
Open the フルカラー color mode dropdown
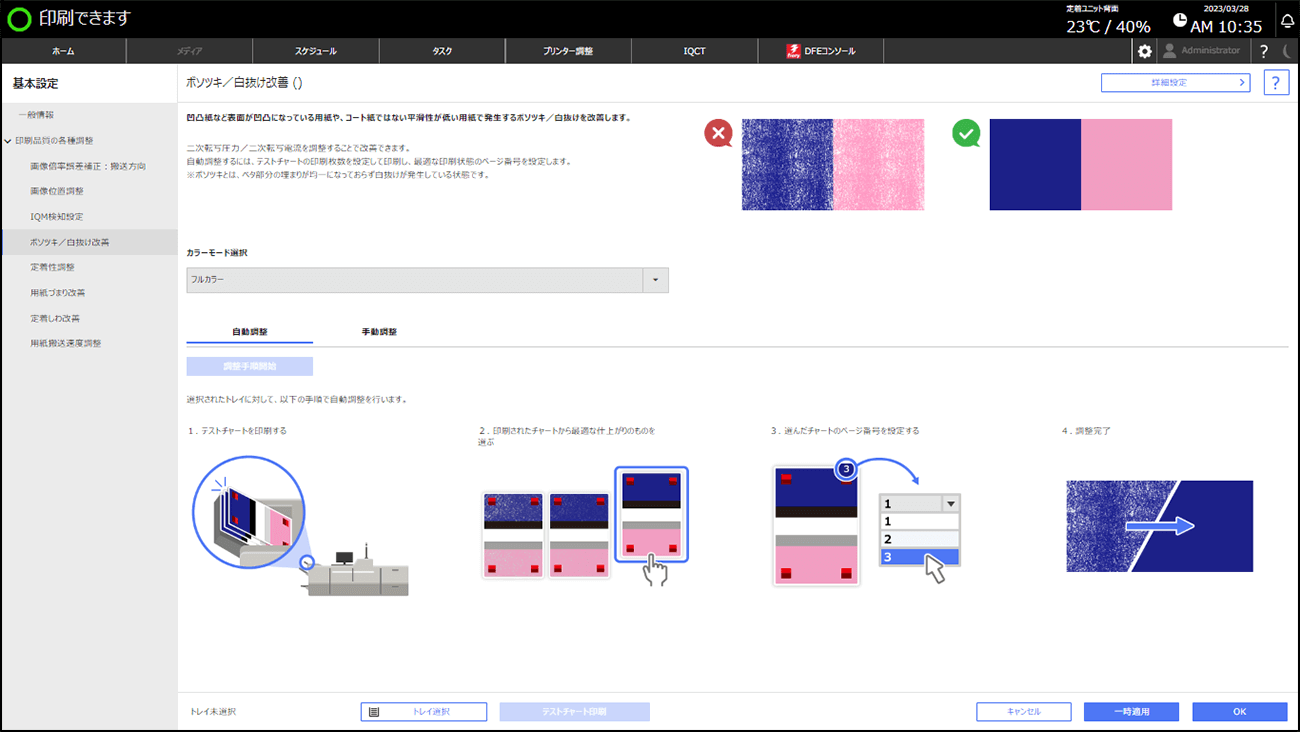pyautogui.click(x=655, y=280)
